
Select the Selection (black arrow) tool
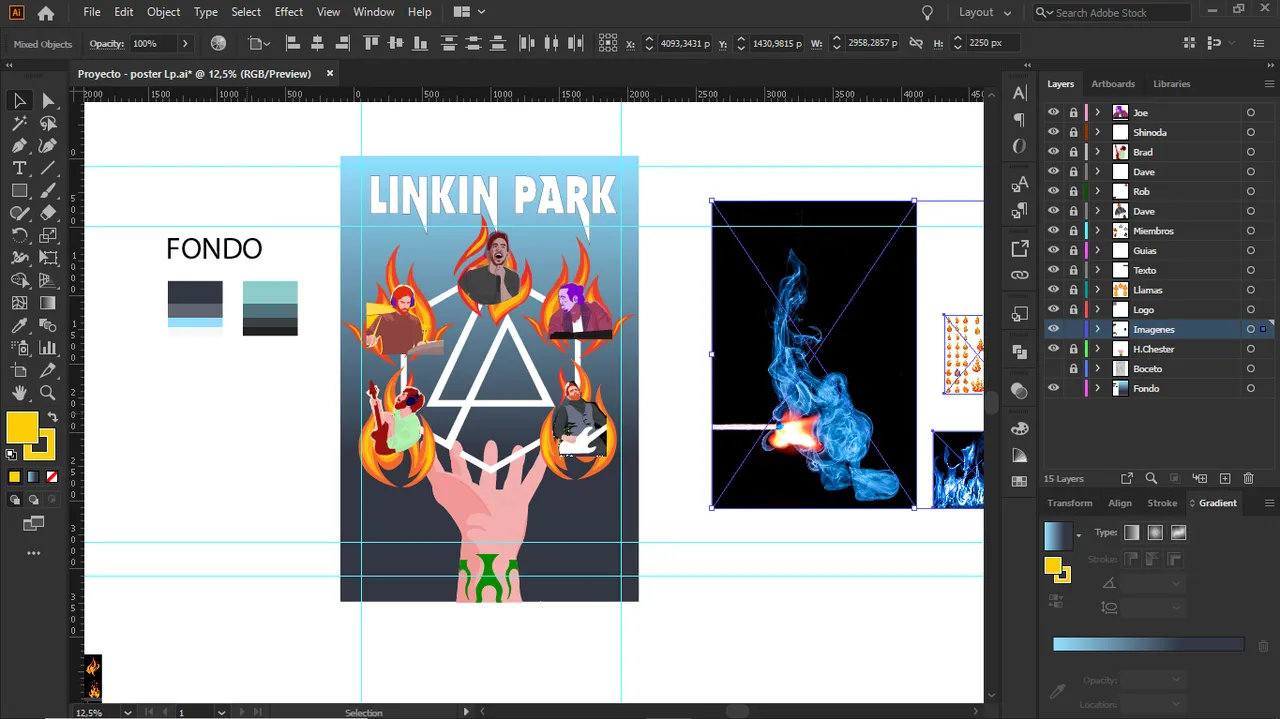tap(19, 100)
